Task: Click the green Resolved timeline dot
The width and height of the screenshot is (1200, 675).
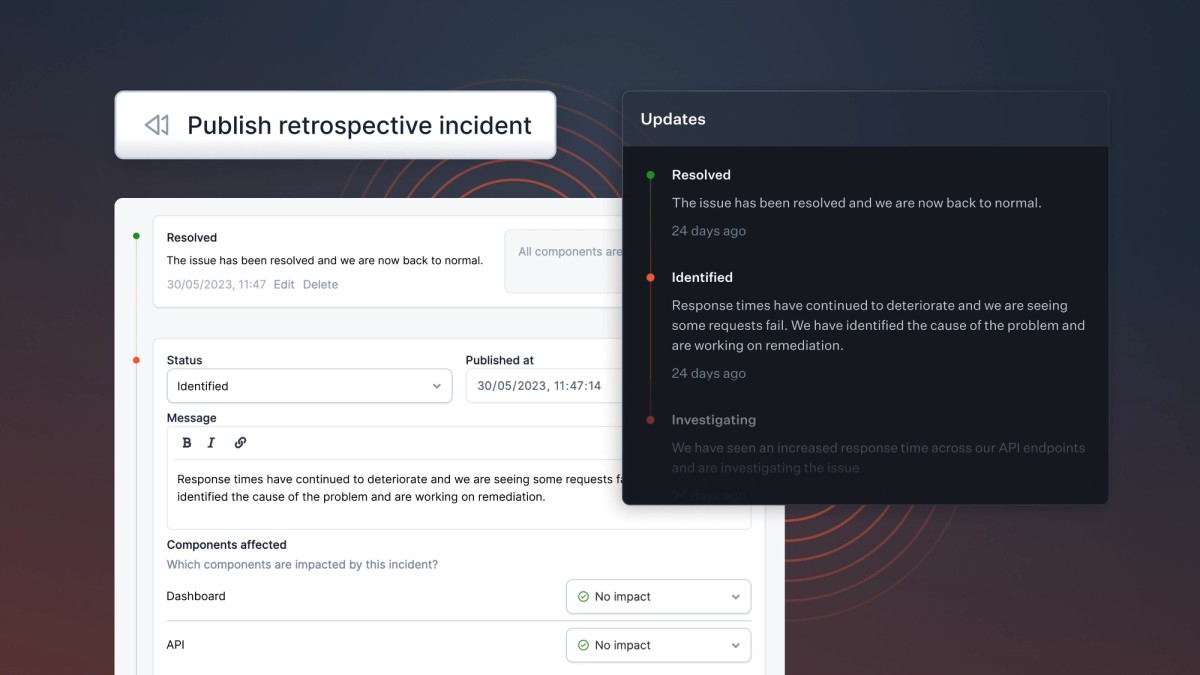Action: coord(649,174)
